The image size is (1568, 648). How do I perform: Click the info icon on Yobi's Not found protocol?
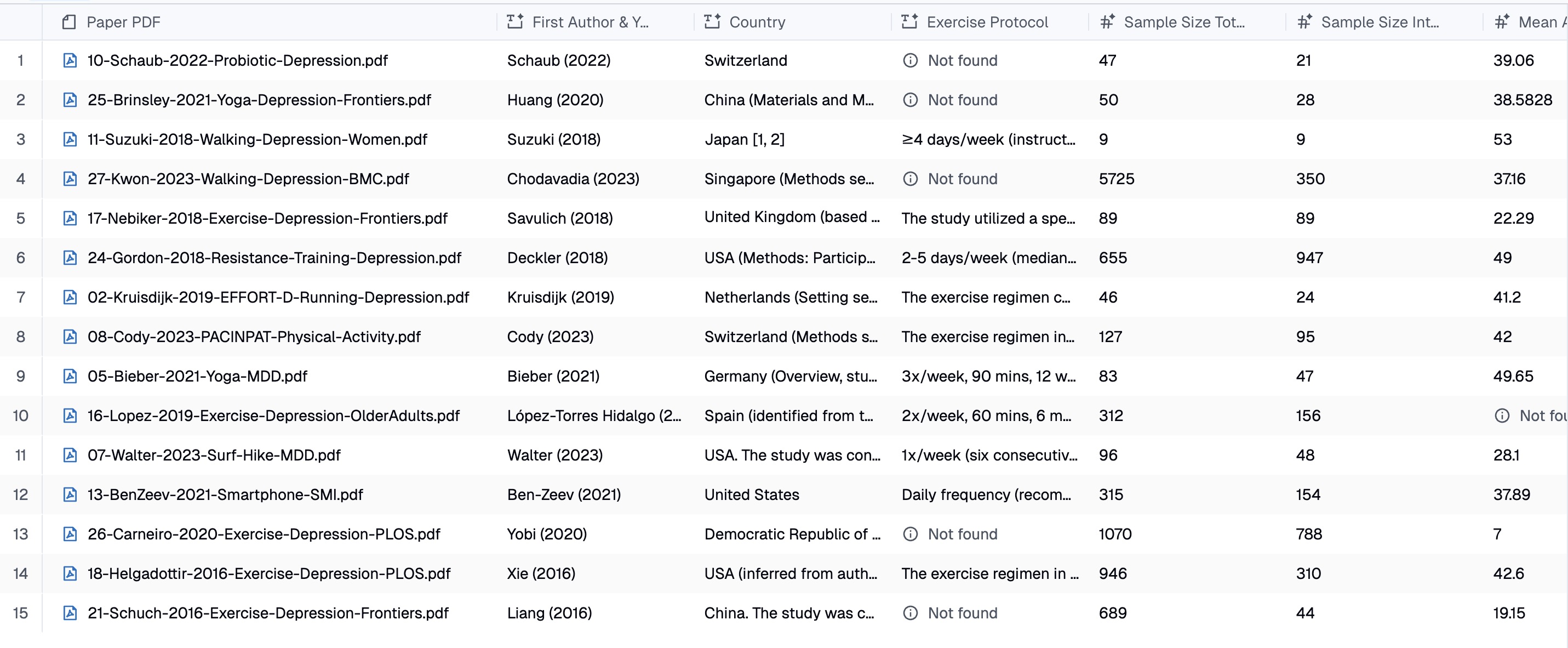click(911, 534)
